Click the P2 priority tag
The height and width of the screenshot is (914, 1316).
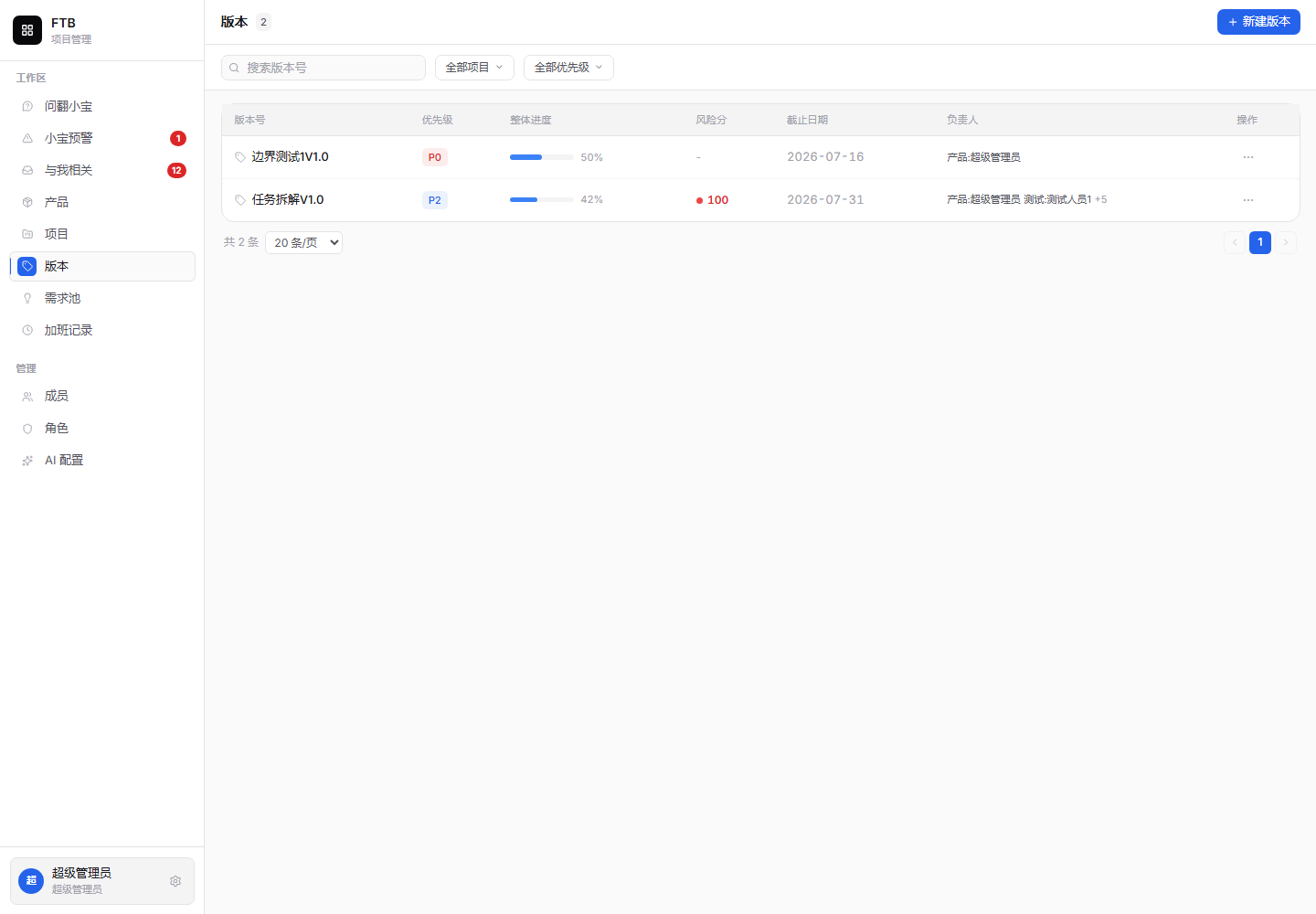tap(435, 200)
